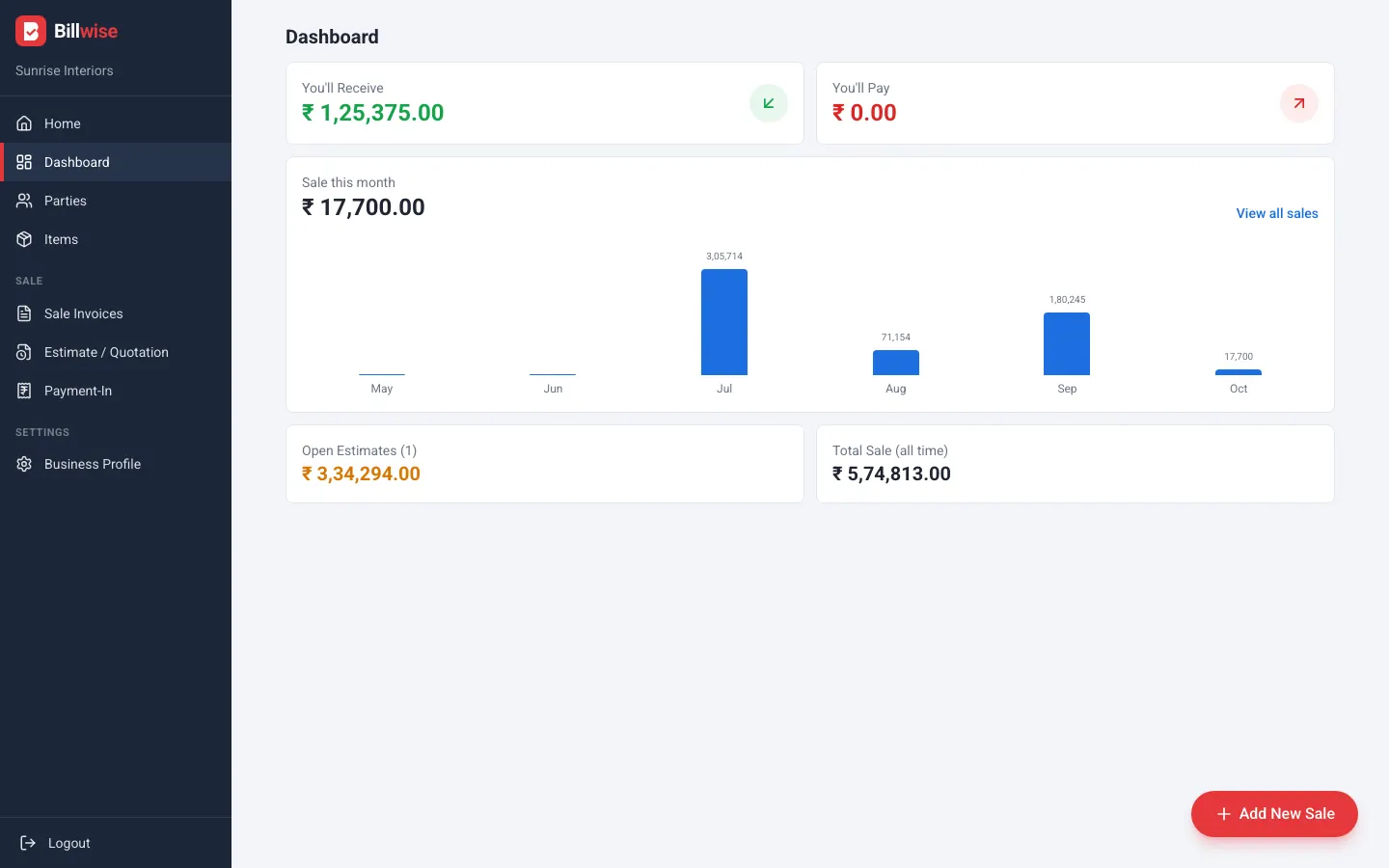1389x868 pixels.
Task: Open the Home menu item
Action: click(x=116, y=123)
